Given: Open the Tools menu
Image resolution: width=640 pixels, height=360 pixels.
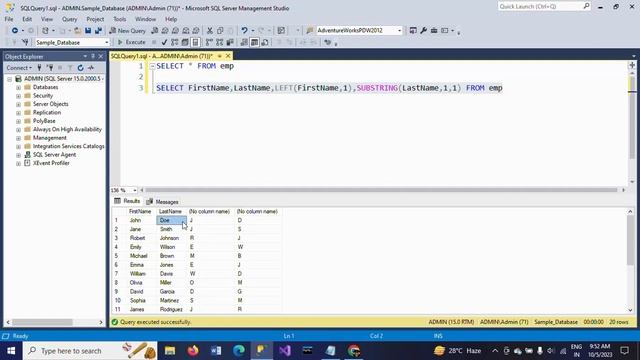Looking at the screenshot, I should pyautogui.click(x=120, y=19).
